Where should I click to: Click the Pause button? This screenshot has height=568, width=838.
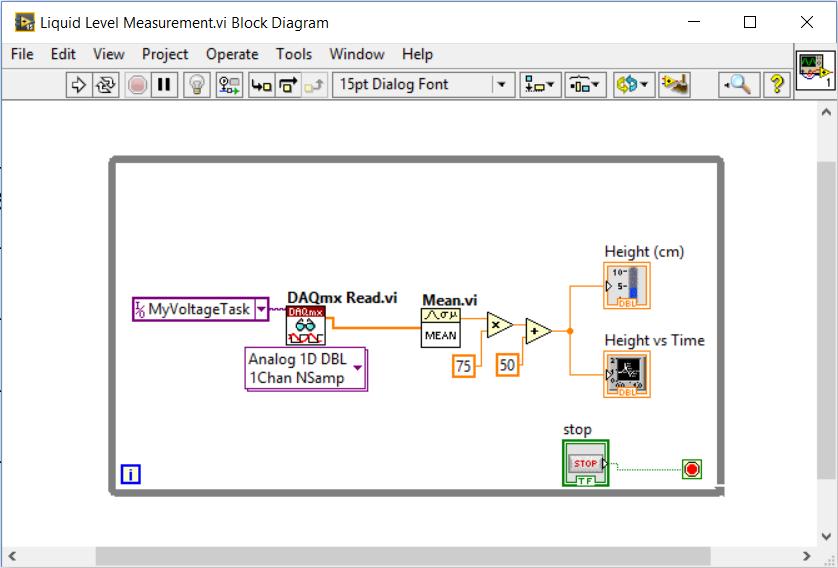[x=164, y=84]
